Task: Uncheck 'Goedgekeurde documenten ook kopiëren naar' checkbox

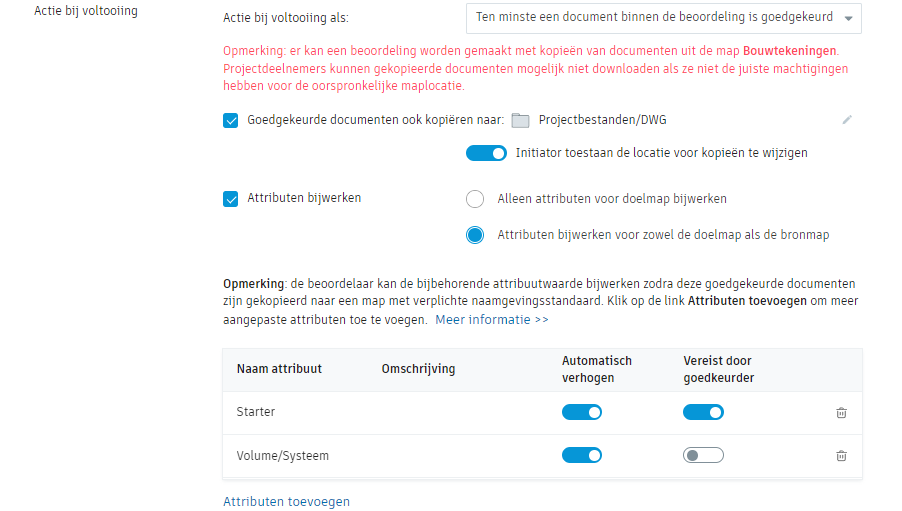Action: [231, 120]
